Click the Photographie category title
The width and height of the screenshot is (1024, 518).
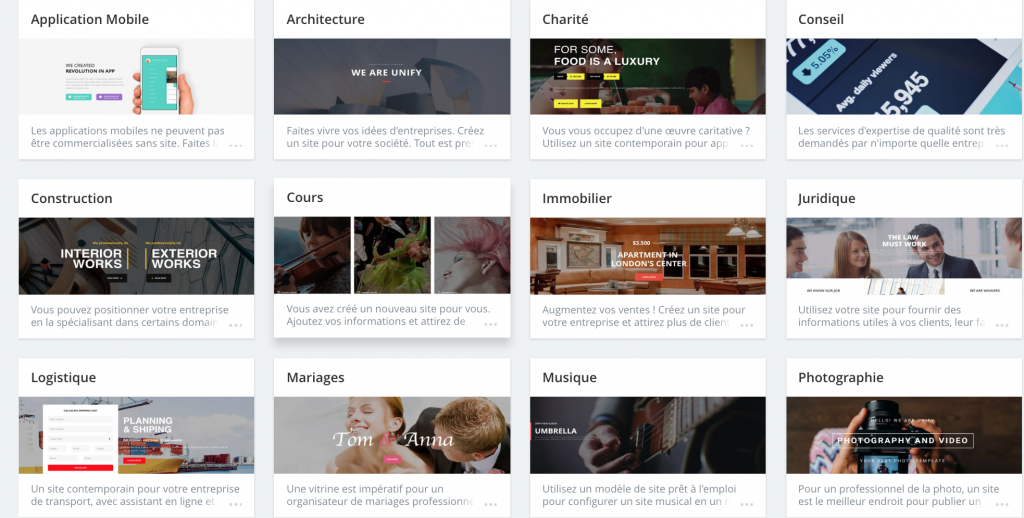tap(840, 378)
